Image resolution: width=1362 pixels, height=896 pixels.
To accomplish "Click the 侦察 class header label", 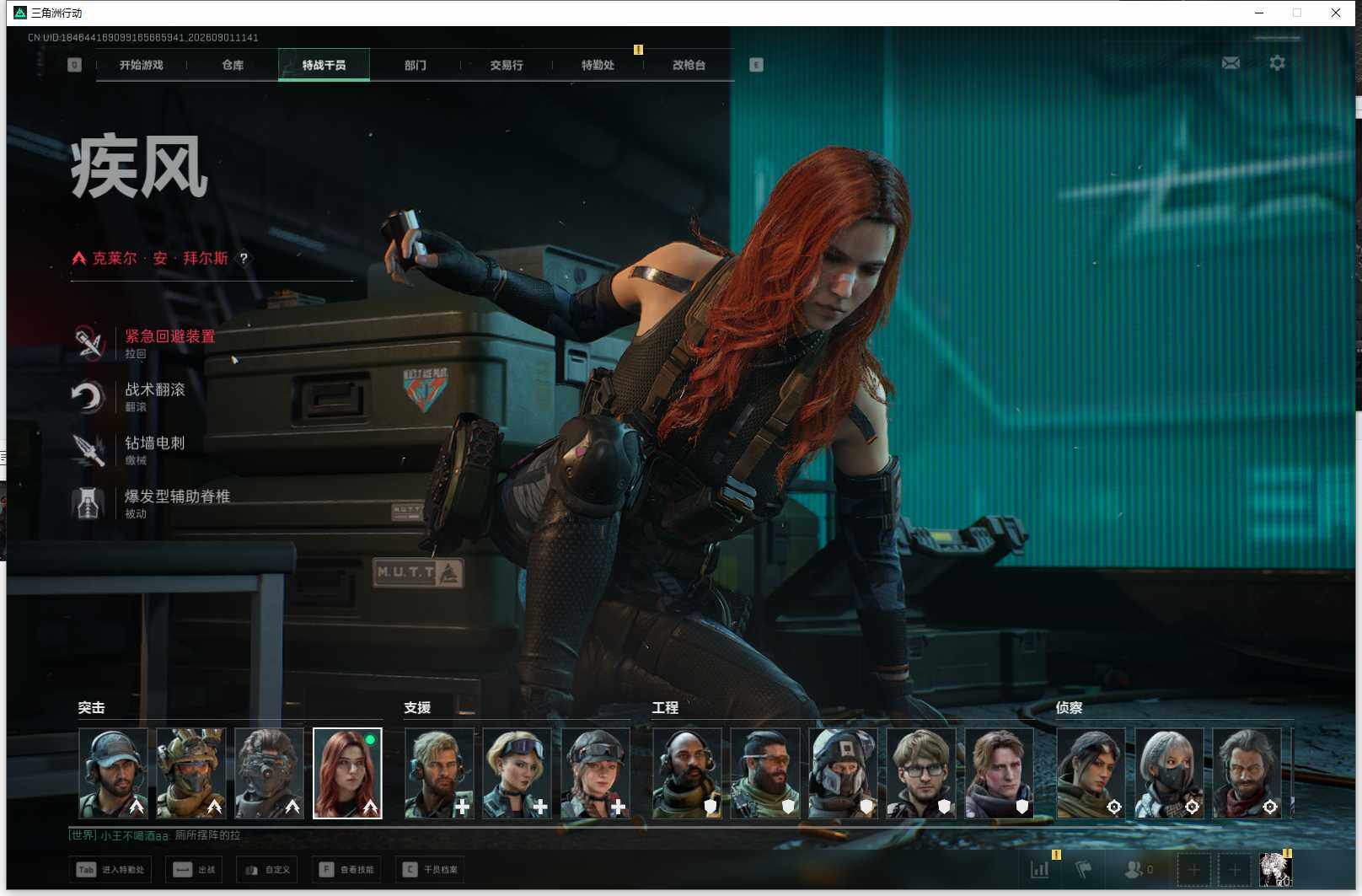I will pos(1069,708).
